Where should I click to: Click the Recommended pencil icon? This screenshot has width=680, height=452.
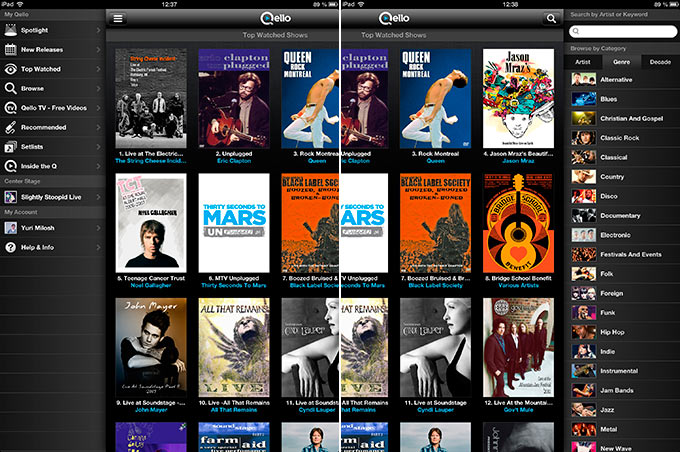[x=10, y=127]
